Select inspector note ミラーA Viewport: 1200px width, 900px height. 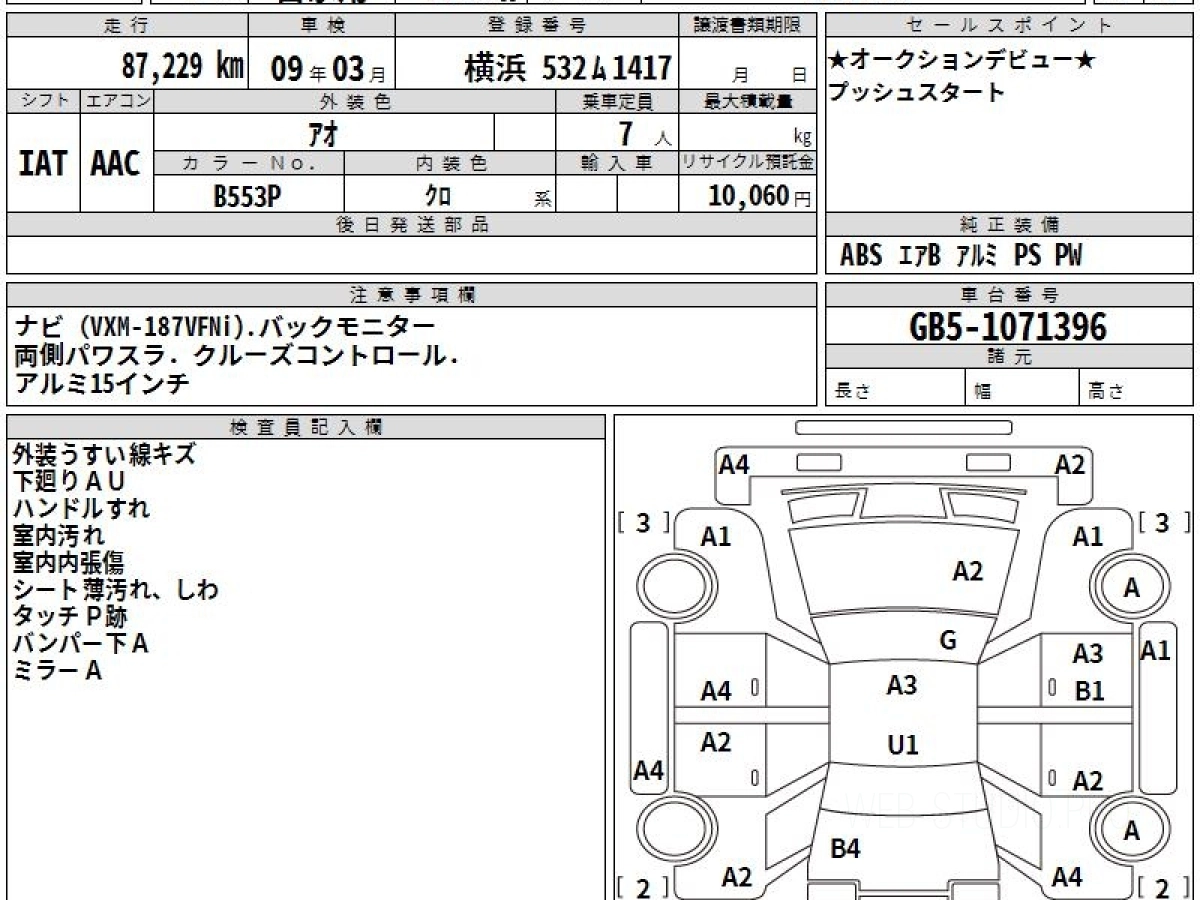pyautogui.click(x=58, y=670)
